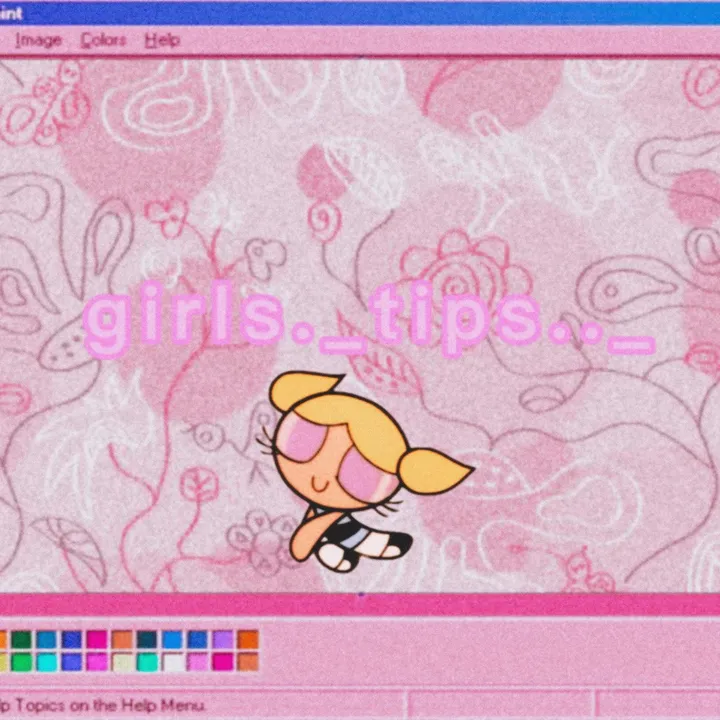Image resolution: width=720 pixels, height=720 pixels.
Task: Choose the cream swatch in bottom row
Action: pyautogui.click(x=122, y=662)
